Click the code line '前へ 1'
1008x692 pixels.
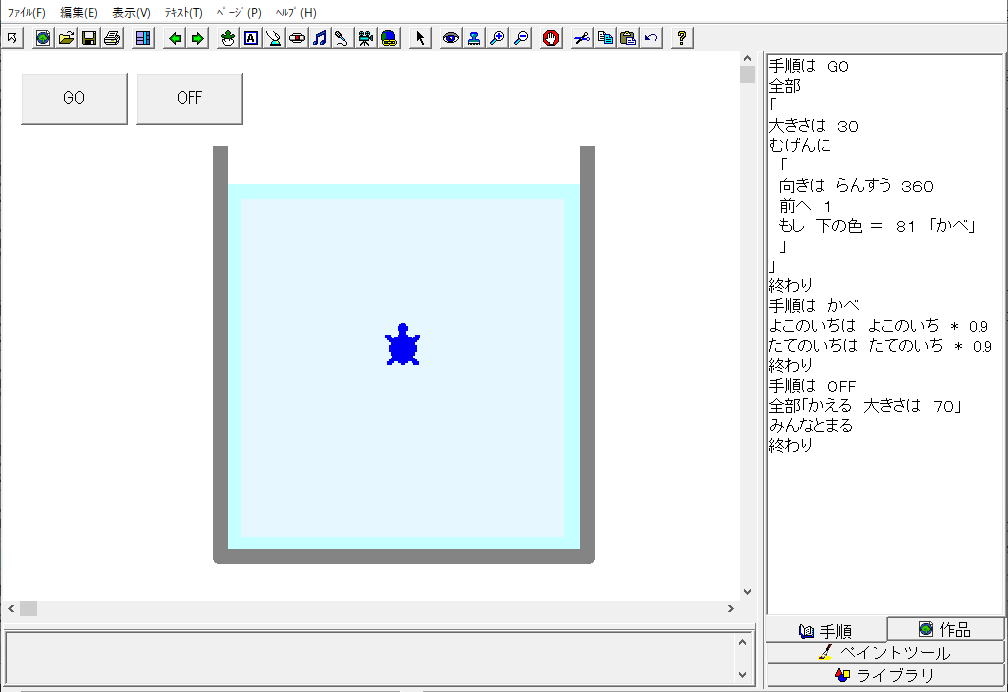point(805,206)
